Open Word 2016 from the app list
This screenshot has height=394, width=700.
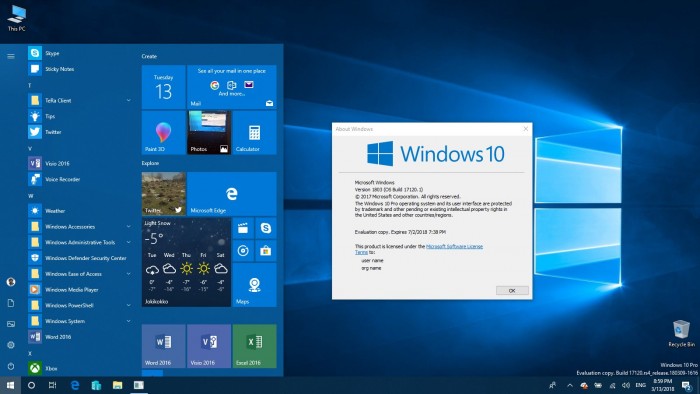click(80, 337)
